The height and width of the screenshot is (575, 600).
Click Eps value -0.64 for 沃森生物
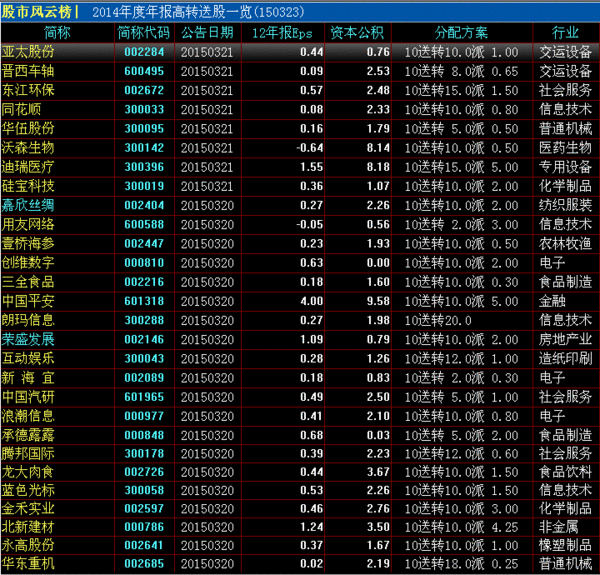point(310,148)
